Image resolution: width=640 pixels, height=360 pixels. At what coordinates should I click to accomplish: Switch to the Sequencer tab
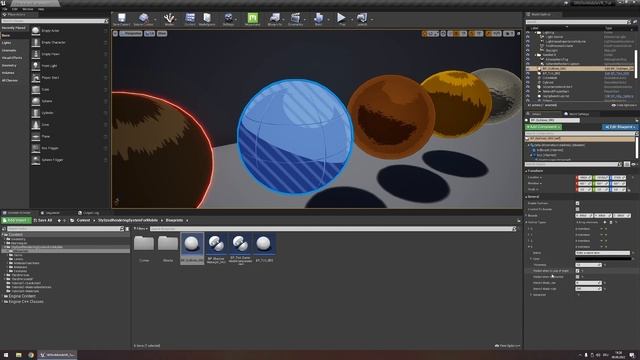pyautogui.click(x=50, y=213)
